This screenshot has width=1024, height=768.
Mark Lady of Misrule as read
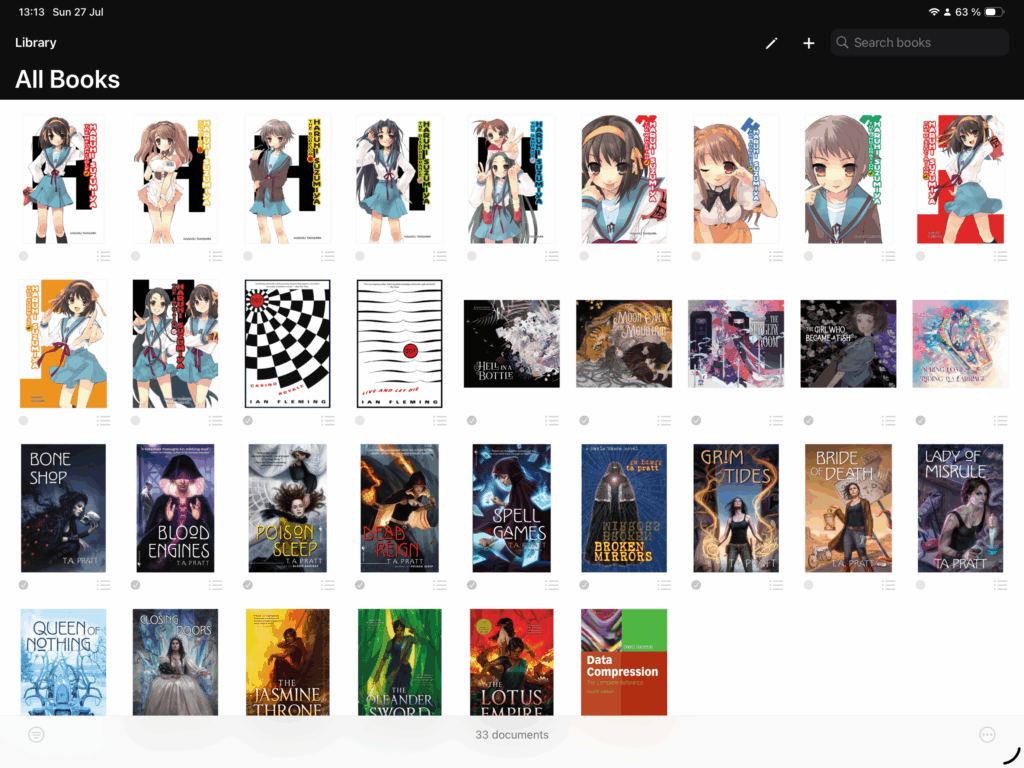click(x=920, y=585)
